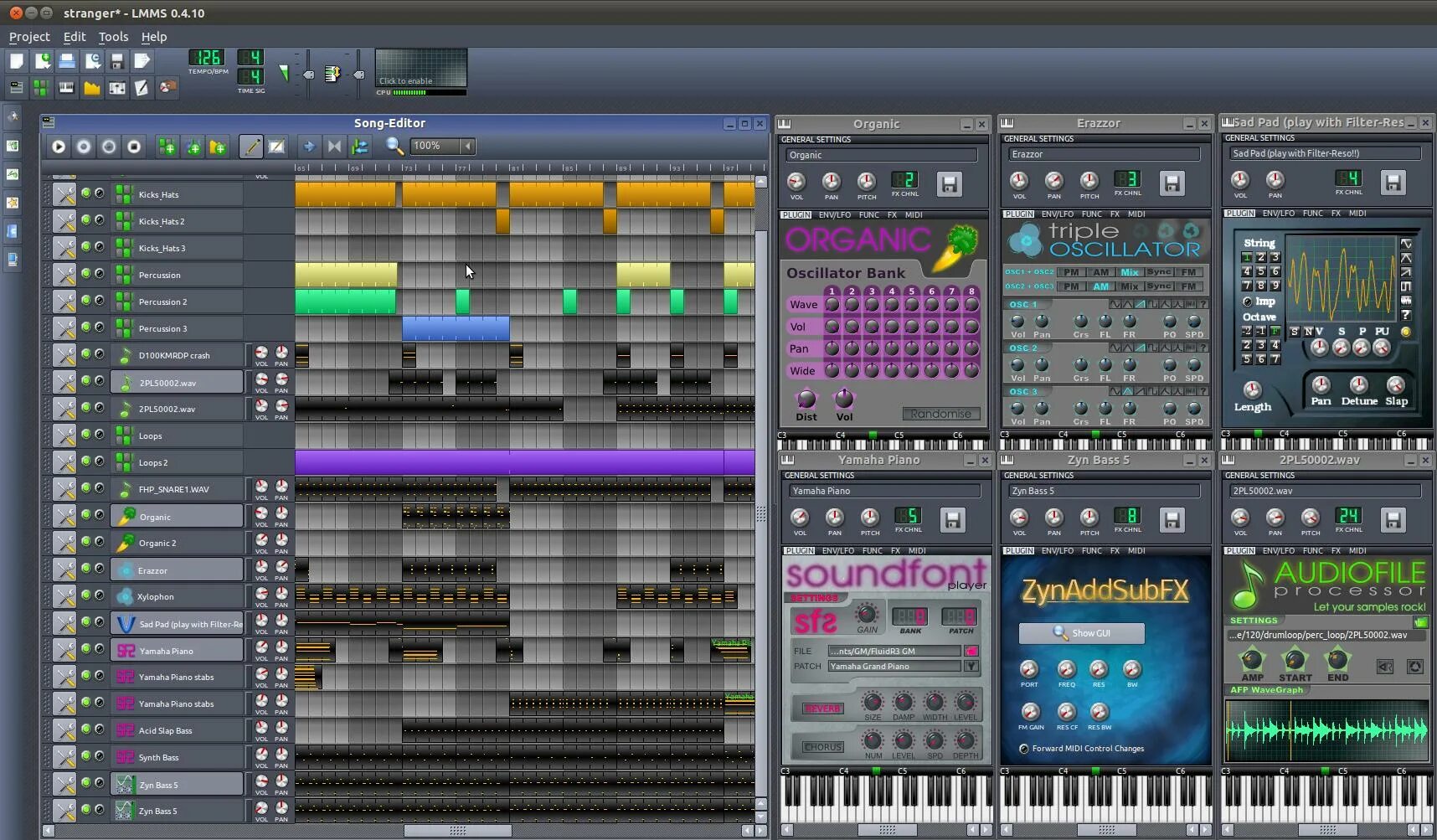This screenshot has width=1437, height=840.
Task: Stop playback in Song-Editor
Action: pyautogui.click(x=134, y=147)
